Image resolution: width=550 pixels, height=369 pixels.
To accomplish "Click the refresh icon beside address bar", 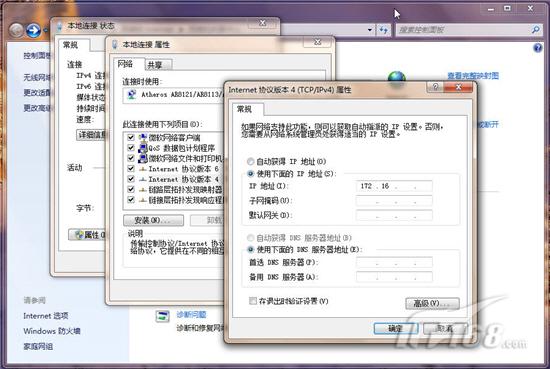I will click(x=384, y=30).
